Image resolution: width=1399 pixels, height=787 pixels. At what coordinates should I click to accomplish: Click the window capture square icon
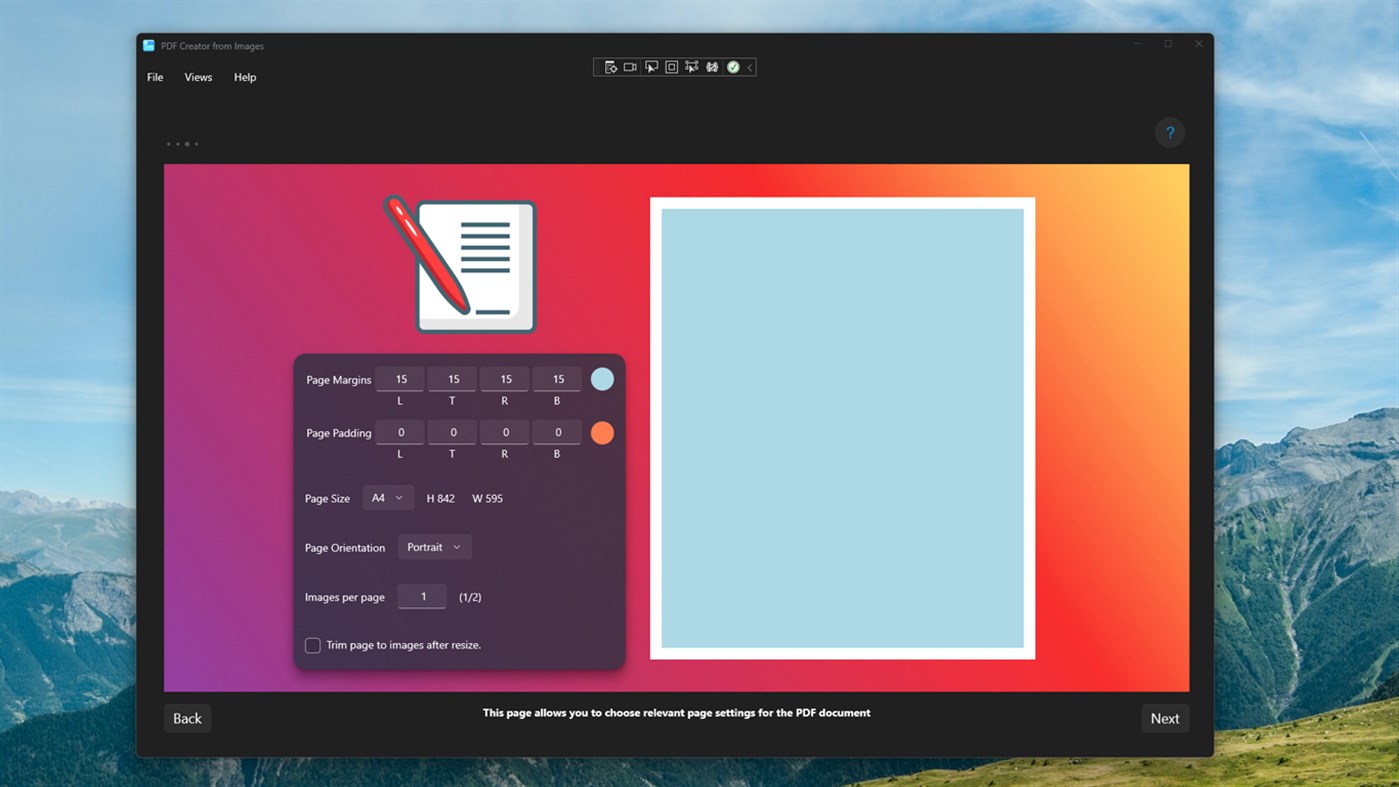pos(670,66)
